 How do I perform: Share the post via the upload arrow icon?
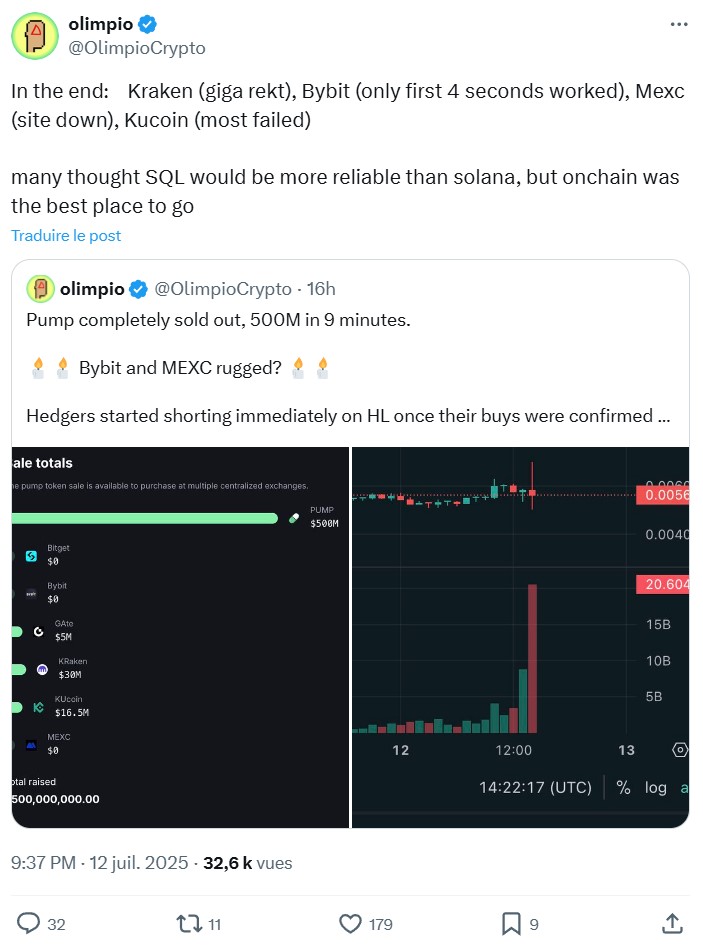click(x=676, y=924)
